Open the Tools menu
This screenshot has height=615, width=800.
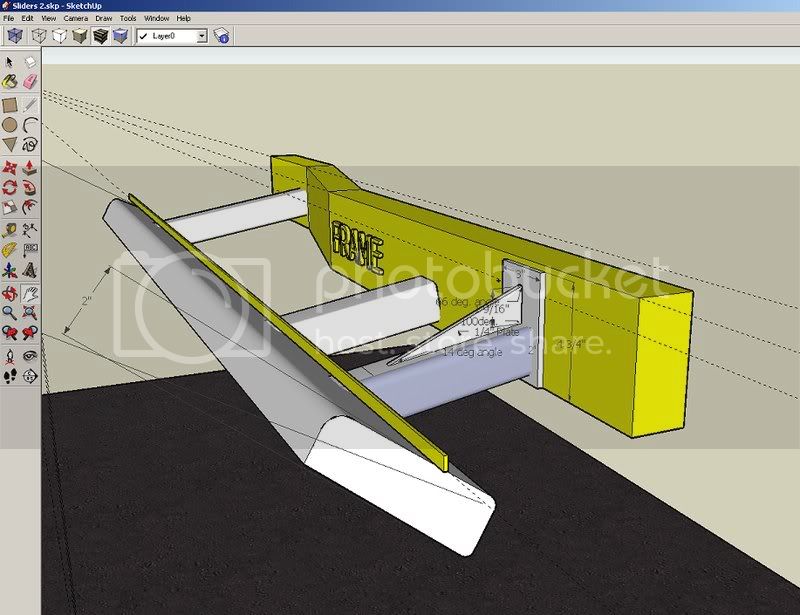coord(128,18)
